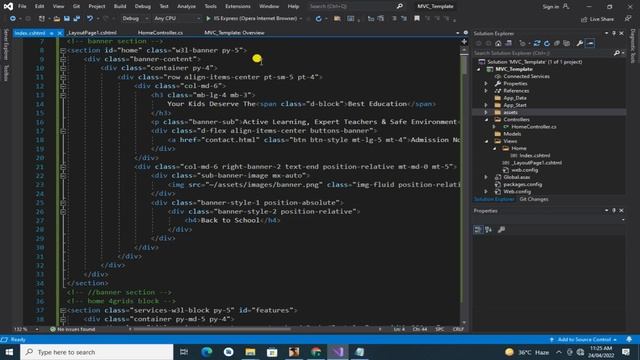The width and height of the screenshot is (640, 360).
Task: Click Show All Files icon in Solution Explorer
Action: 567,43
